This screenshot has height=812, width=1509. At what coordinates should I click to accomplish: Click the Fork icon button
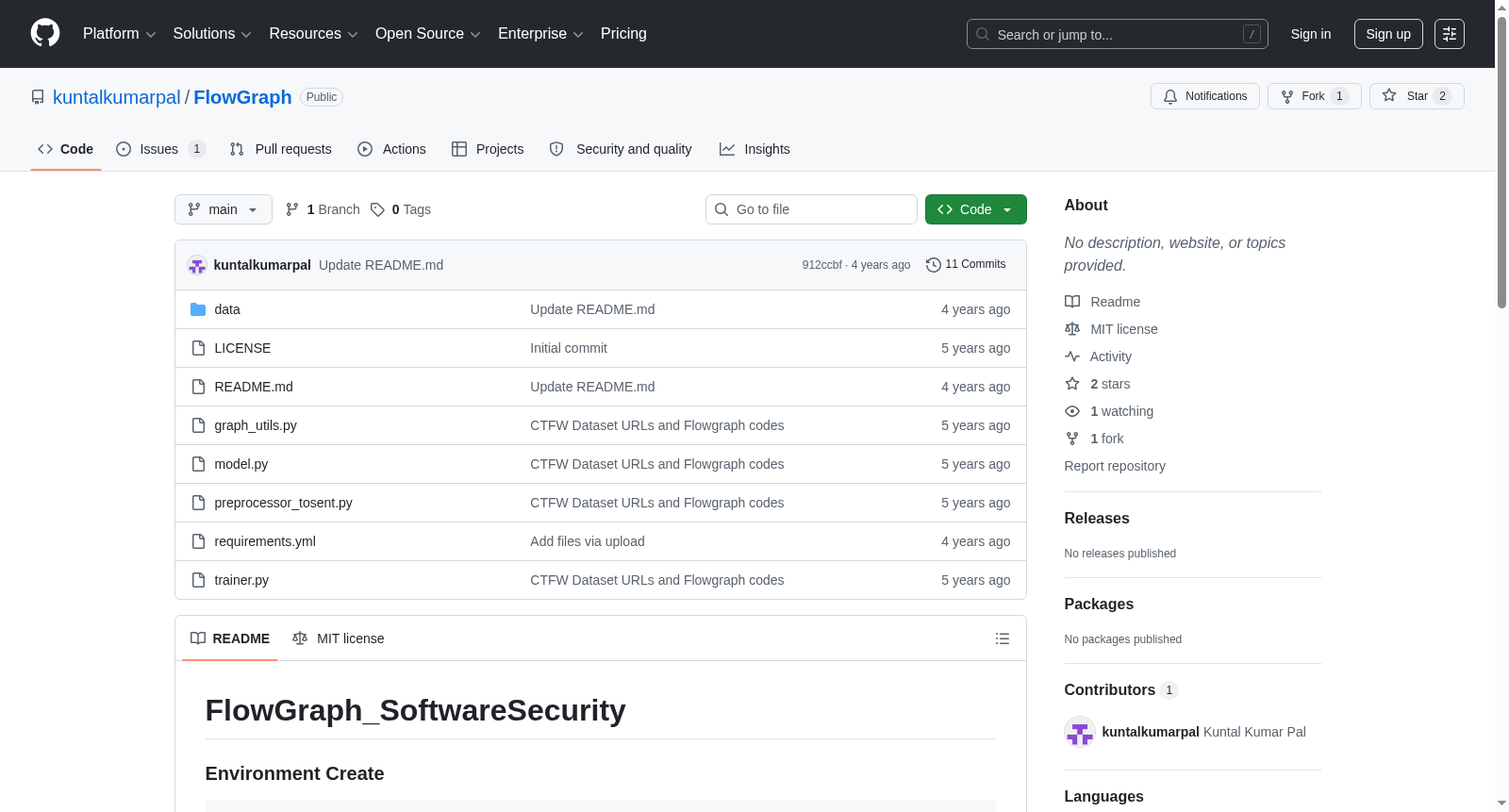tap(1314, 96)
